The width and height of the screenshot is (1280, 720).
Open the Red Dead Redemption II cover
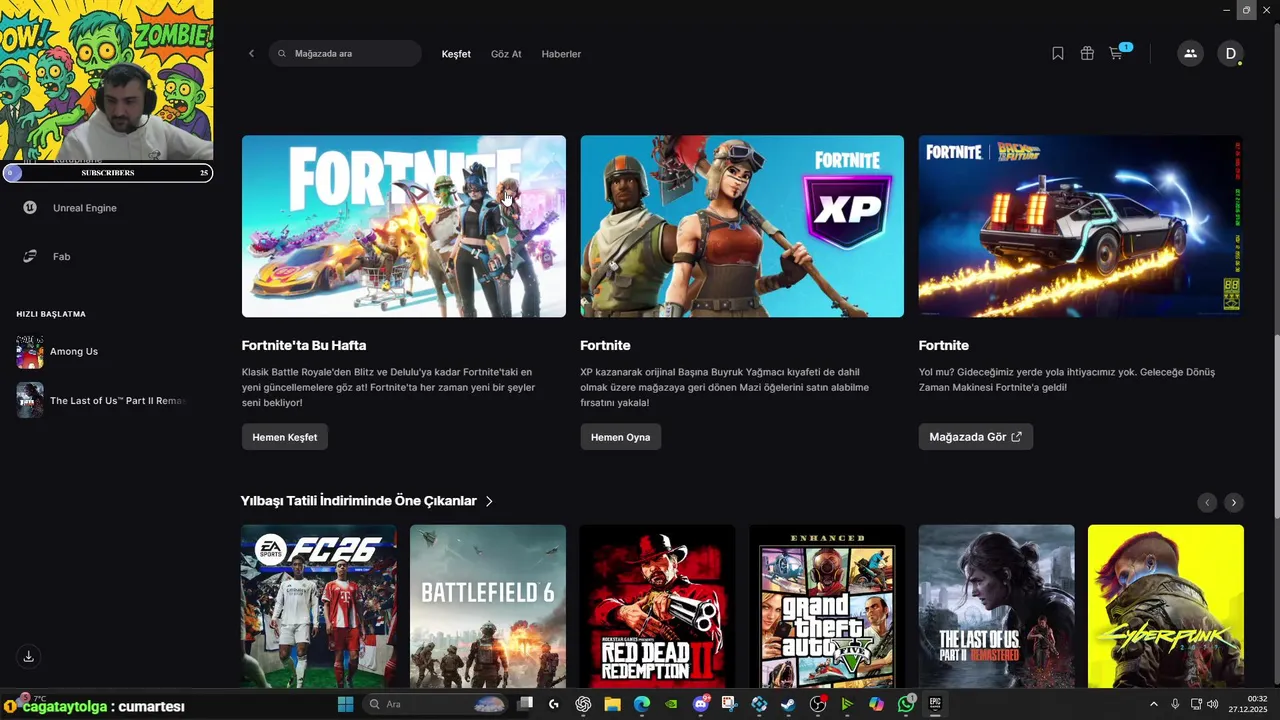(x=657, y=606)
